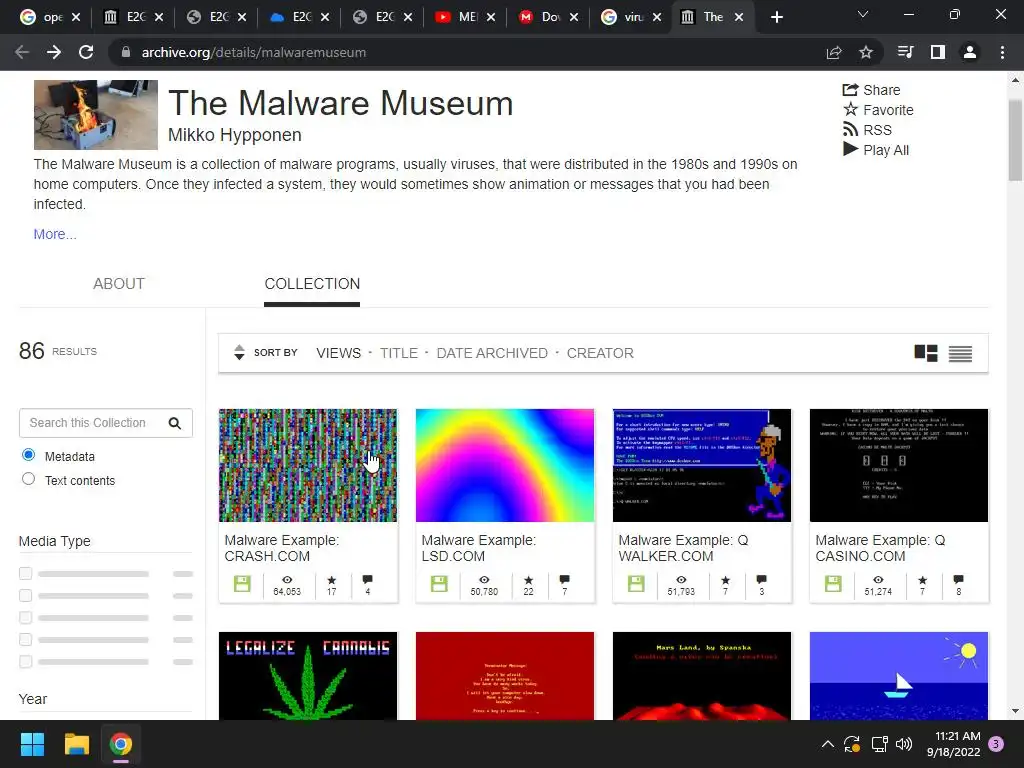The width and height of the screenshot is (1024, 768).
Task: Click the browser reload icon
Action: click(x=86, y=52)
